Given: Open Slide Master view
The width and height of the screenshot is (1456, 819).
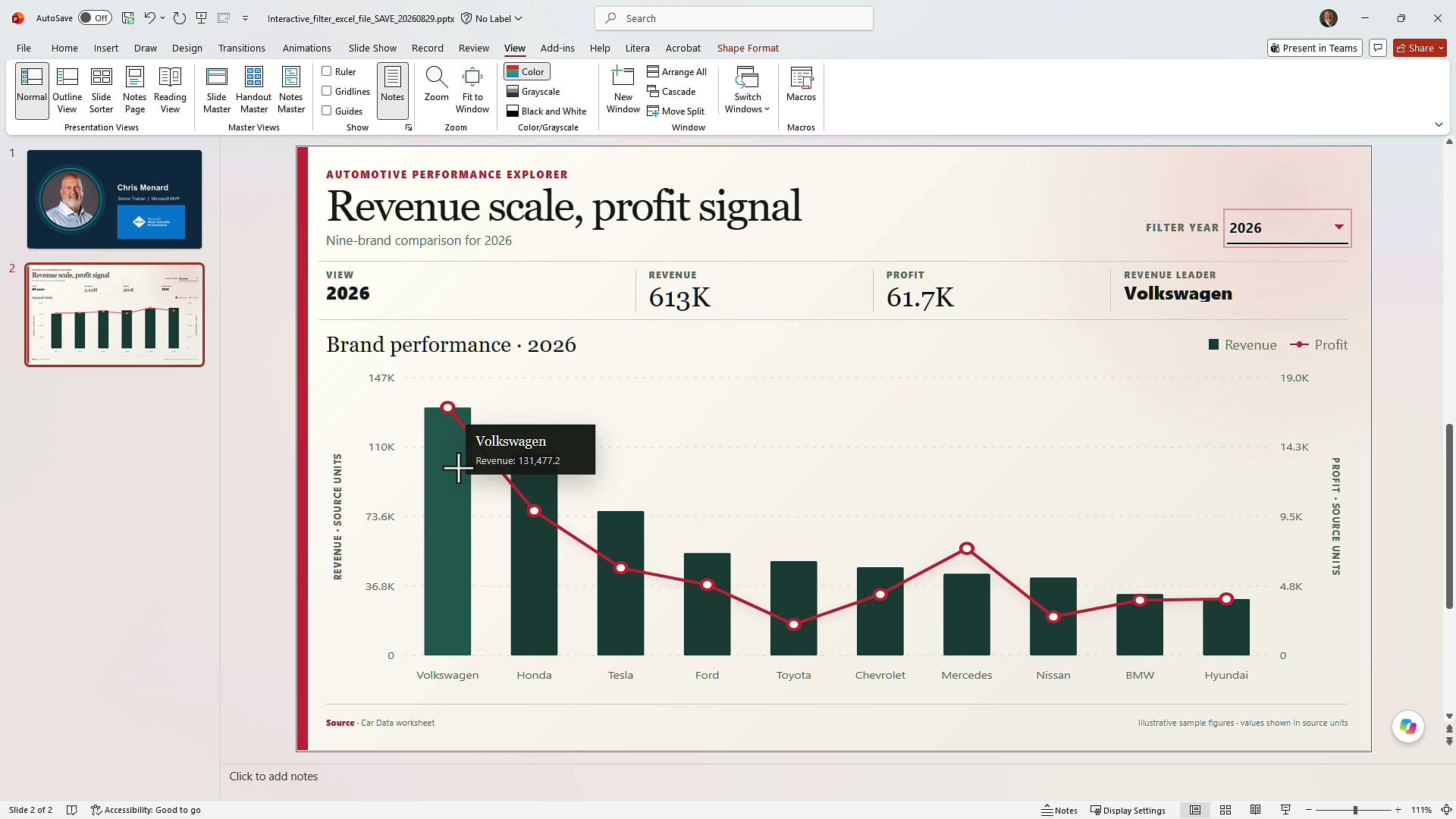Looking at the screenshot, I should tap(216, 90).
